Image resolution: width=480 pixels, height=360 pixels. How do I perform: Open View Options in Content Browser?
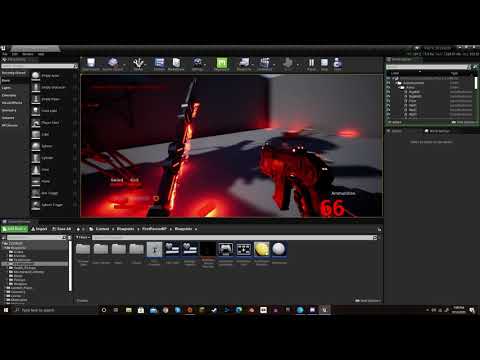pyautogui.click(x=368, y=301)
